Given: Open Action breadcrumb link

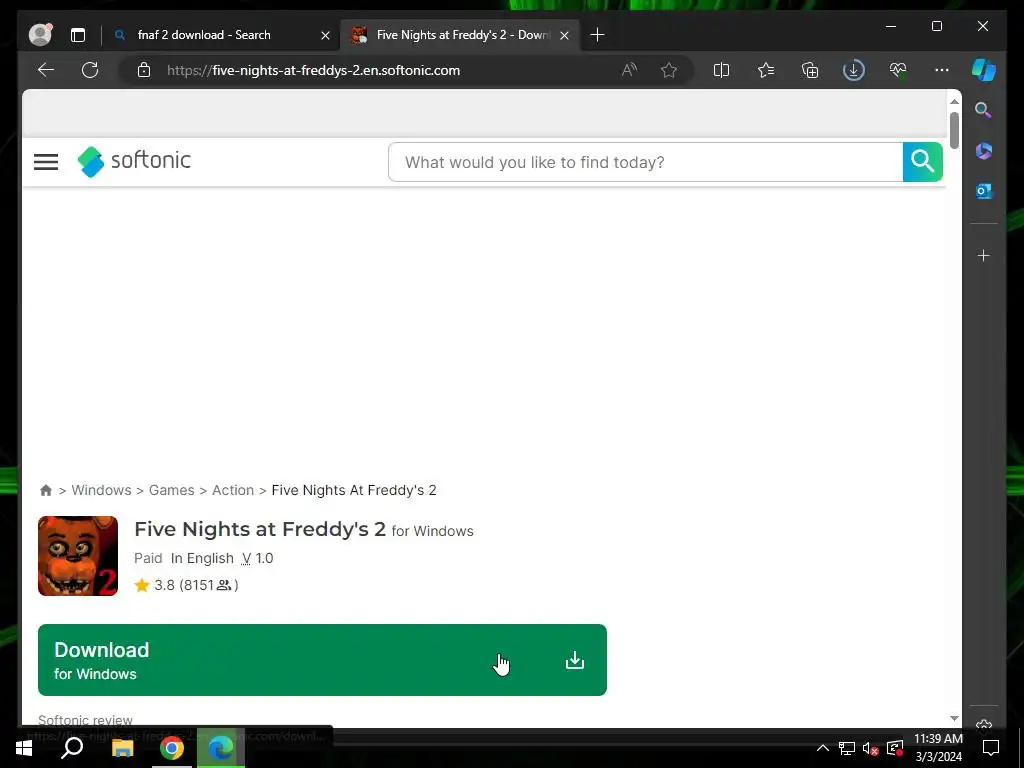Looking at the screenshot, I should click(232, 490).
